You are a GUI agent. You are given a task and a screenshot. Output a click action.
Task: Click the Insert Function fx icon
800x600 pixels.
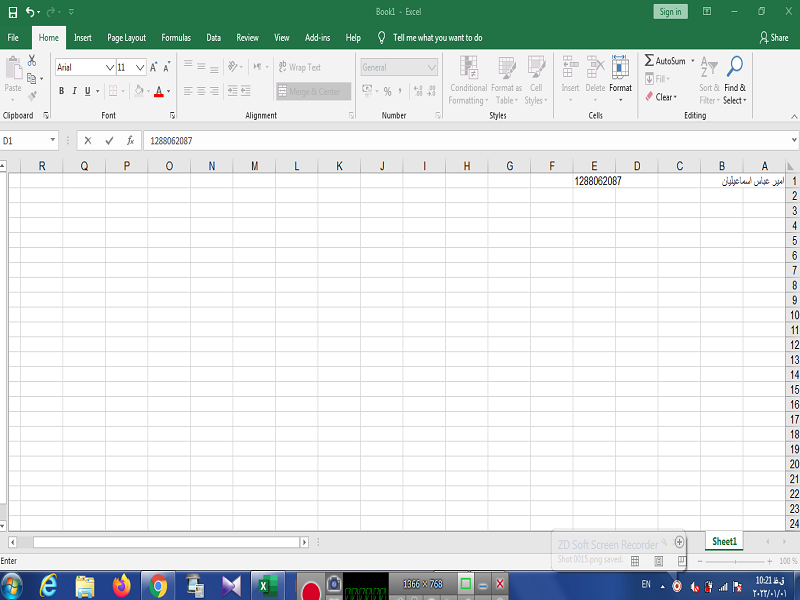(x=131, y=141)
